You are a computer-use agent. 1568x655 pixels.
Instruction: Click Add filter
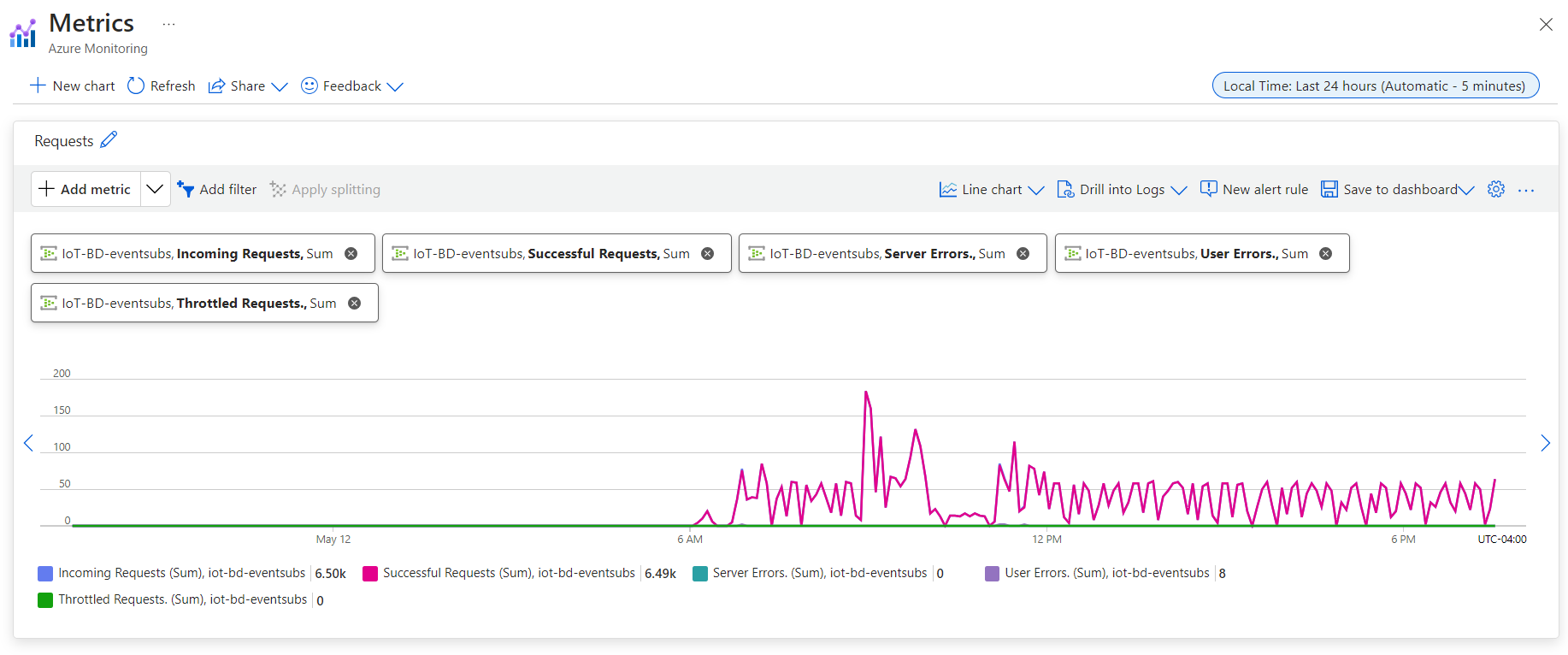217,189
